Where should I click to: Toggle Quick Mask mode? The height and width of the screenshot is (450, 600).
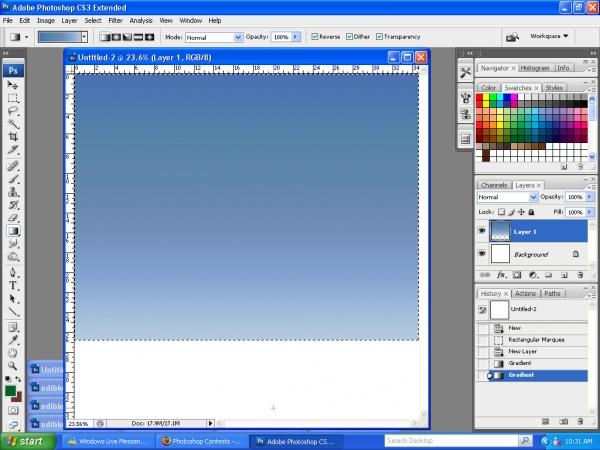coord(13,411)
